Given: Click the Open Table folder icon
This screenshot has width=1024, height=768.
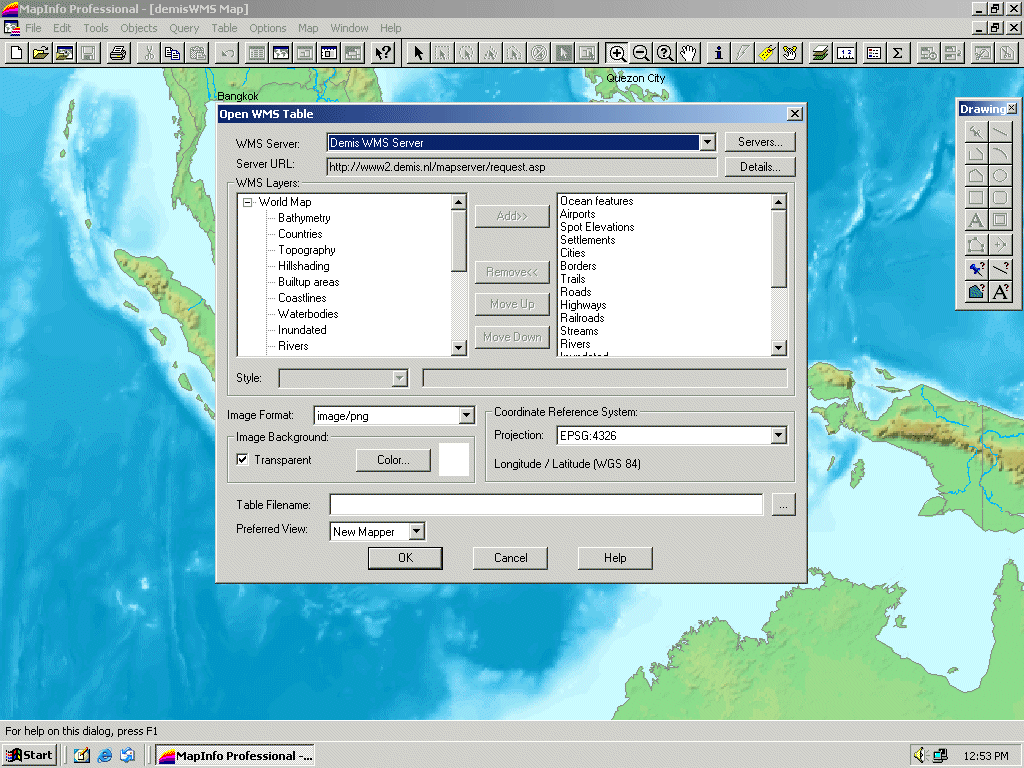Looking at the screenshot, I should click(x=40, y=53).
